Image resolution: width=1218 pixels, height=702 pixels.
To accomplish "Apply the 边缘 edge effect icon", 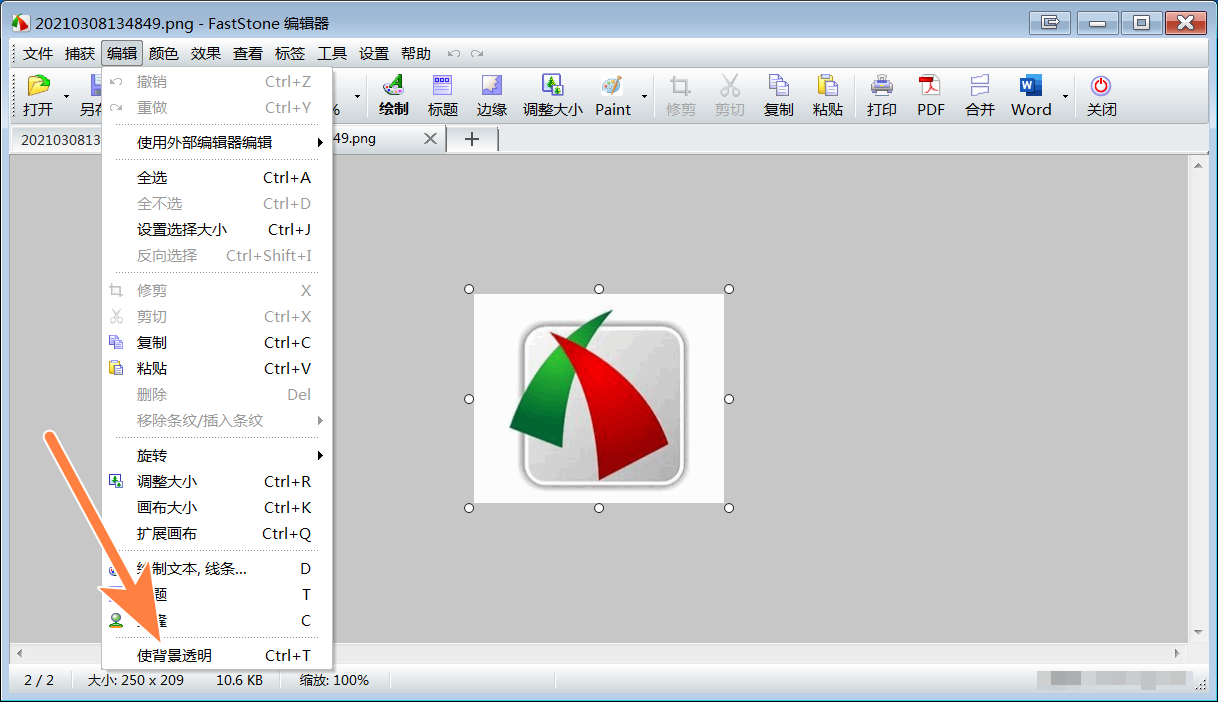I will pos(491,96).
